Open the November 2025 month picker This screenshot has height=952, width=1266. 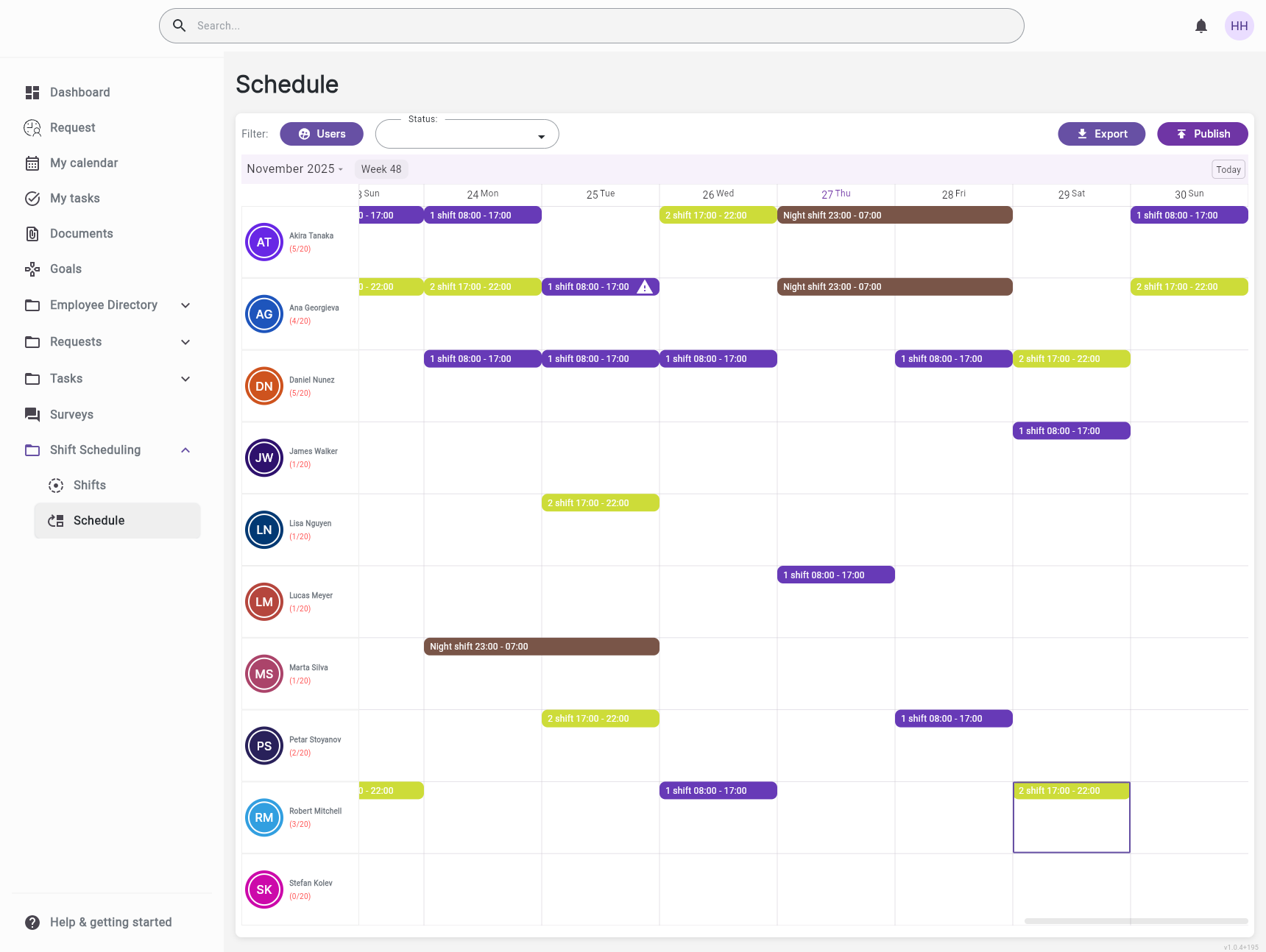coord(295,169)
